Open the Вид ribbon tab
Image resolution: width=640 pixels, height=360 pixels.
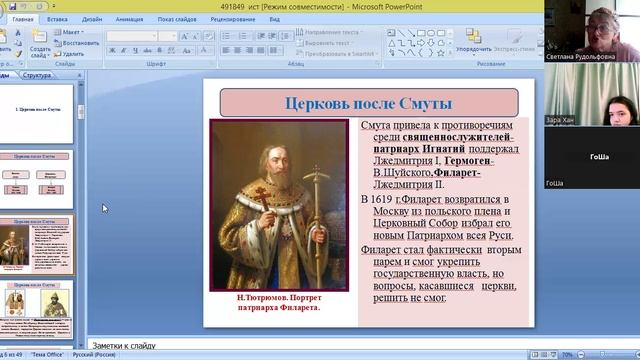coord(274,19)
